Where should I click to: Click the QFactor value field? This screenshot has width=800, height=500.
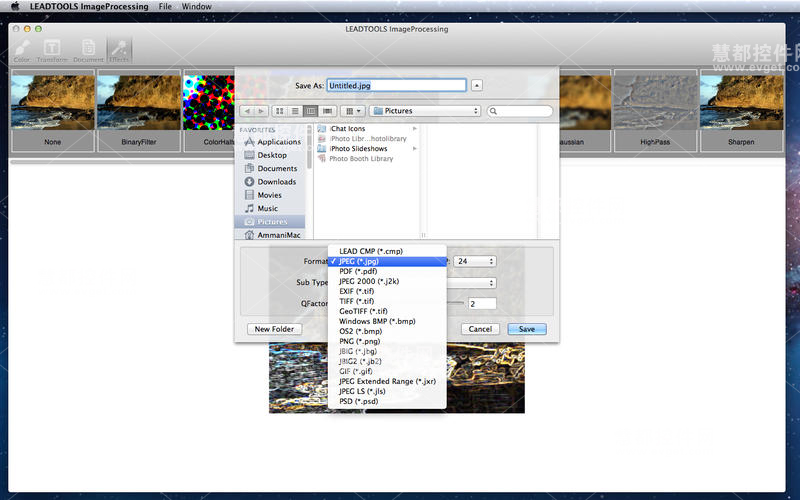(x=482, y=304)
